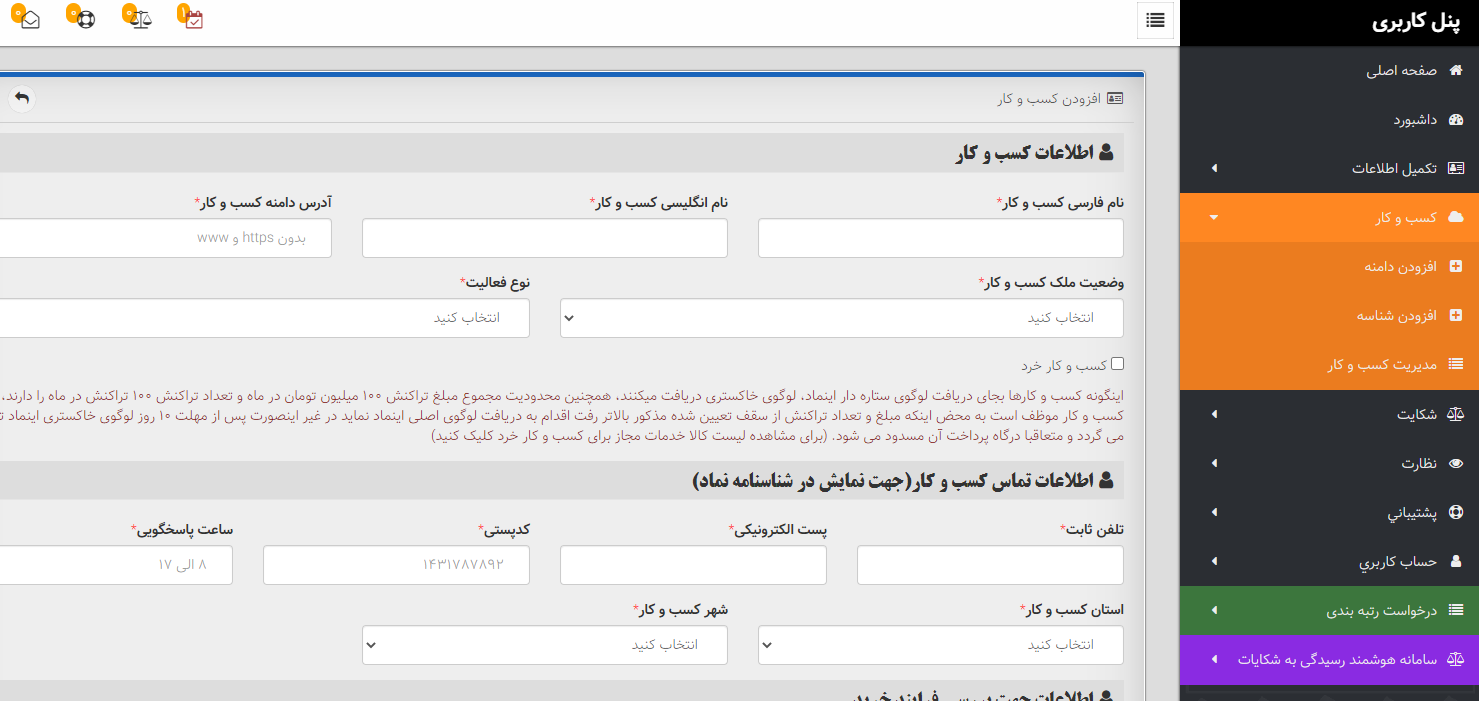Open داشبورد in the sidebar
The image size is (1479, 701).
(x=1329, y=120)
